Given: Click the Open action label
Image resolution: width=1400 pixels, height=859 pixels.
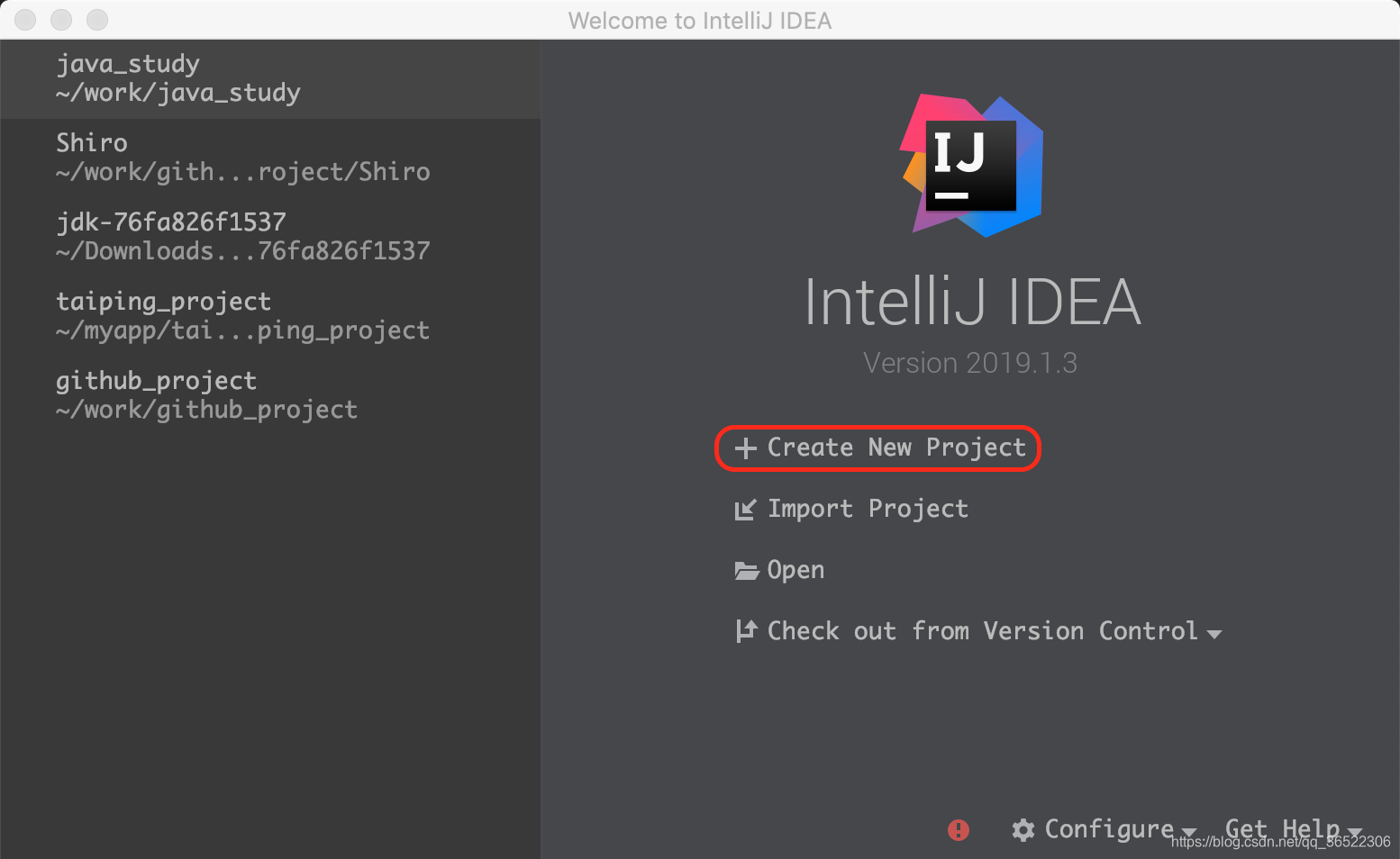Looking at the screenshot, I should (795, 571).
